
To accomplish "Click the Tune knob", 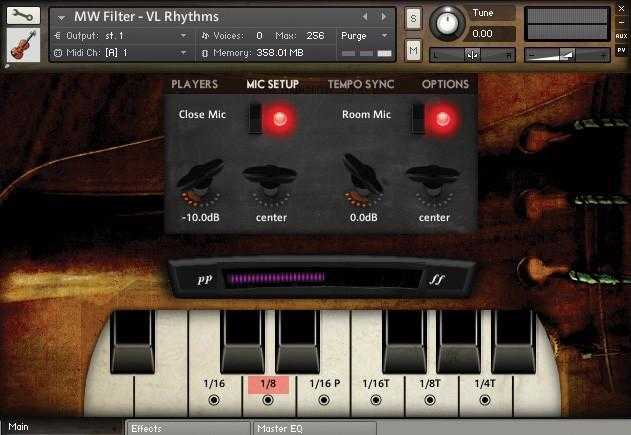I will click(x=447, y=23).
